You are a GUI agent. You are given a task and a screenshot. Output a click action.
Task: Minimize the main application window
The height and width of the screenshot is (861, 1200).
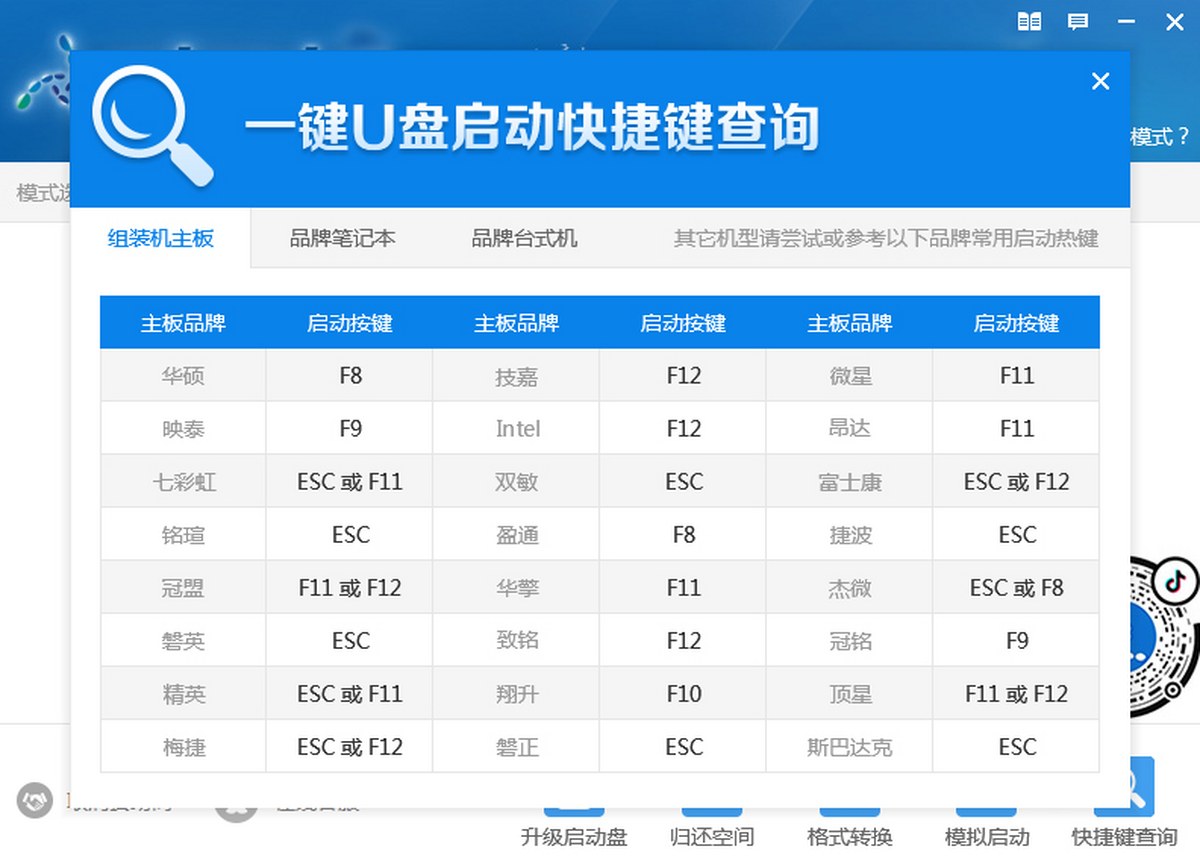(x=1127, y=22)
